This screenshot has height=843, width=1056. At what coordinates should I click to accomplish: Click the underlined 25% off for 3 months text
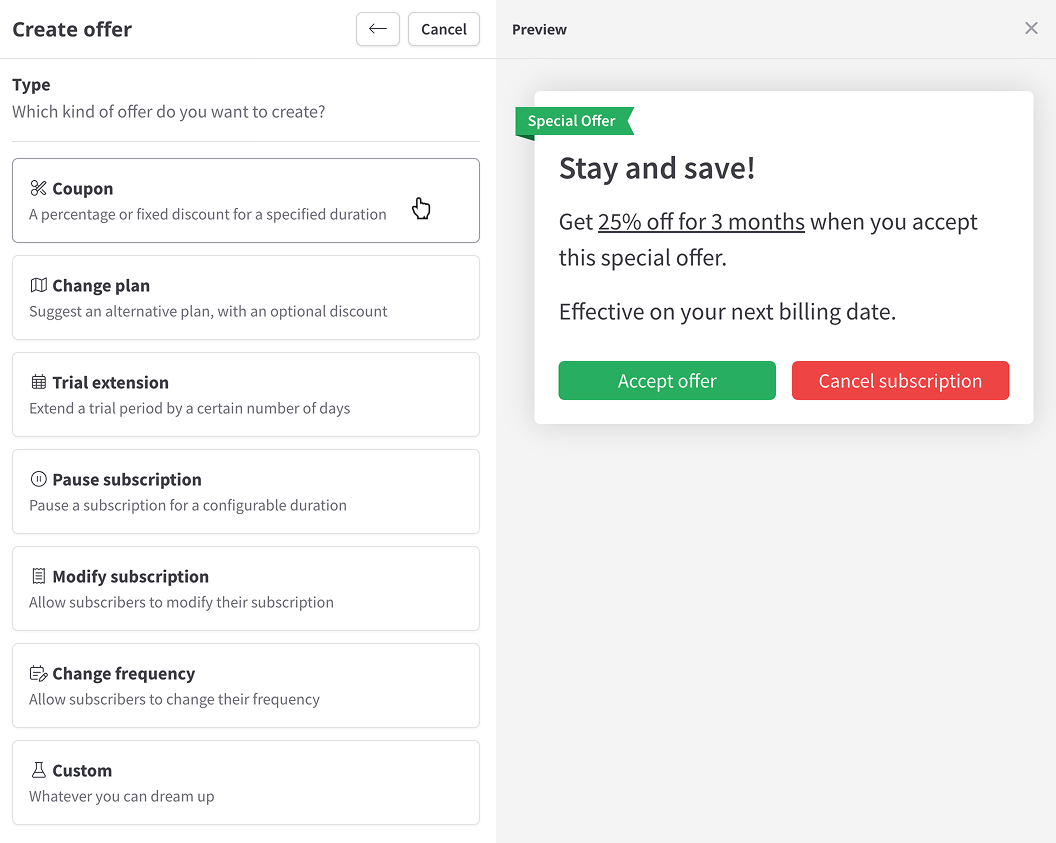701,222
